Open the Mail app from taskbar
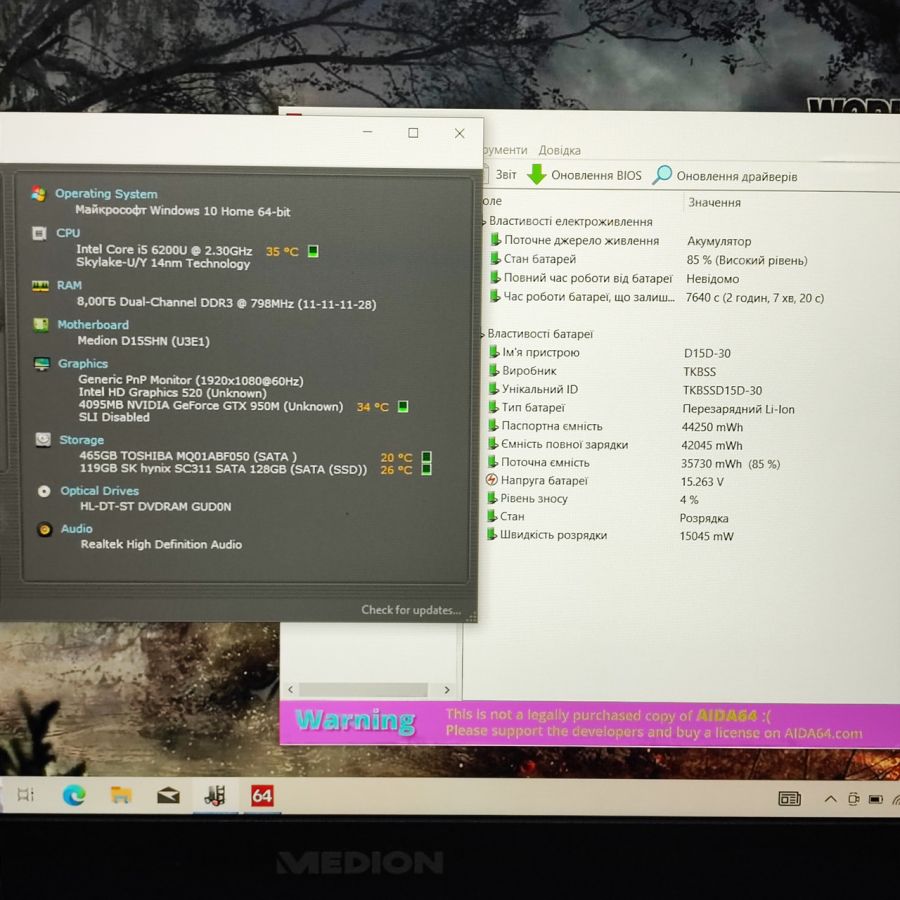Screen dimensions: 900x900 (168, 796)
